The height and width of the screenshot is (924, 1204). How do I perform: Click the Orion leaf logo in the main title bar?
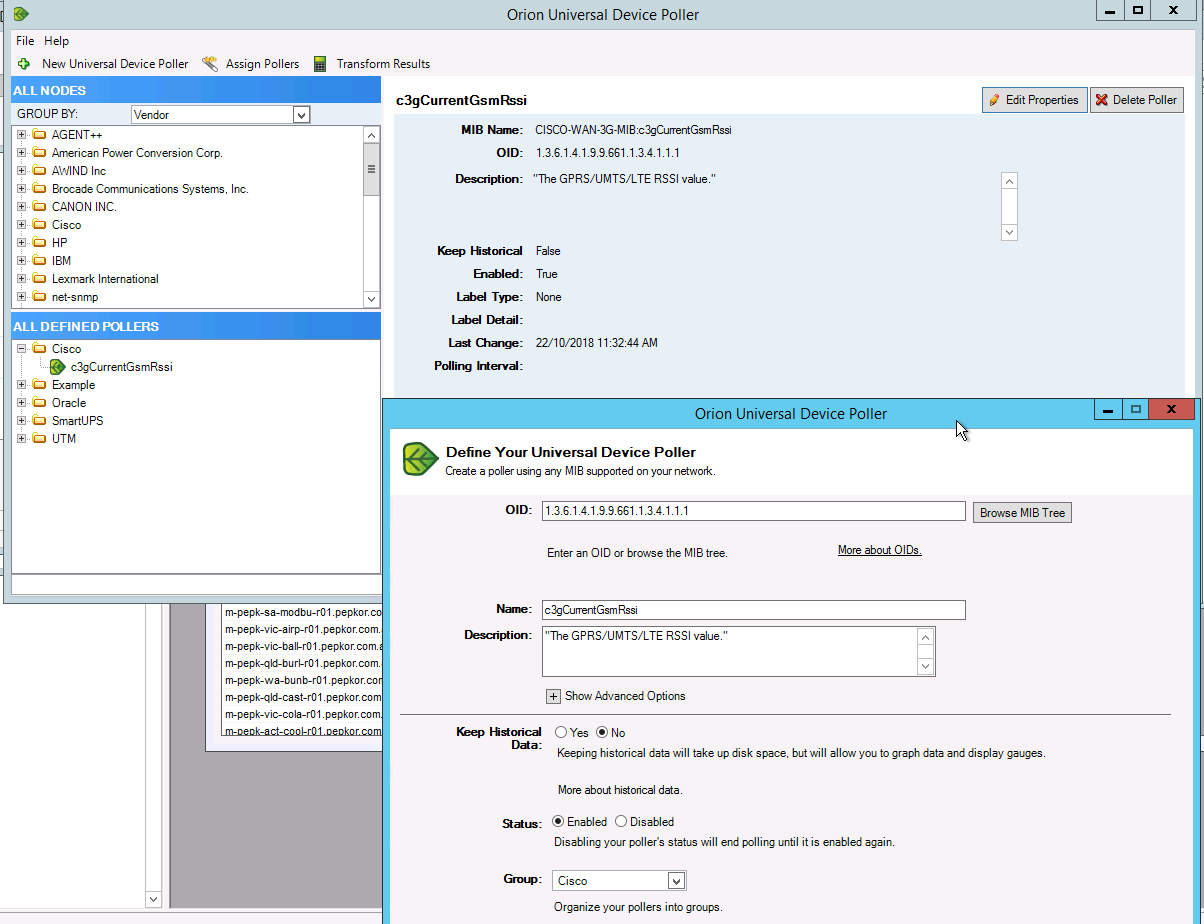click(21, 14)
